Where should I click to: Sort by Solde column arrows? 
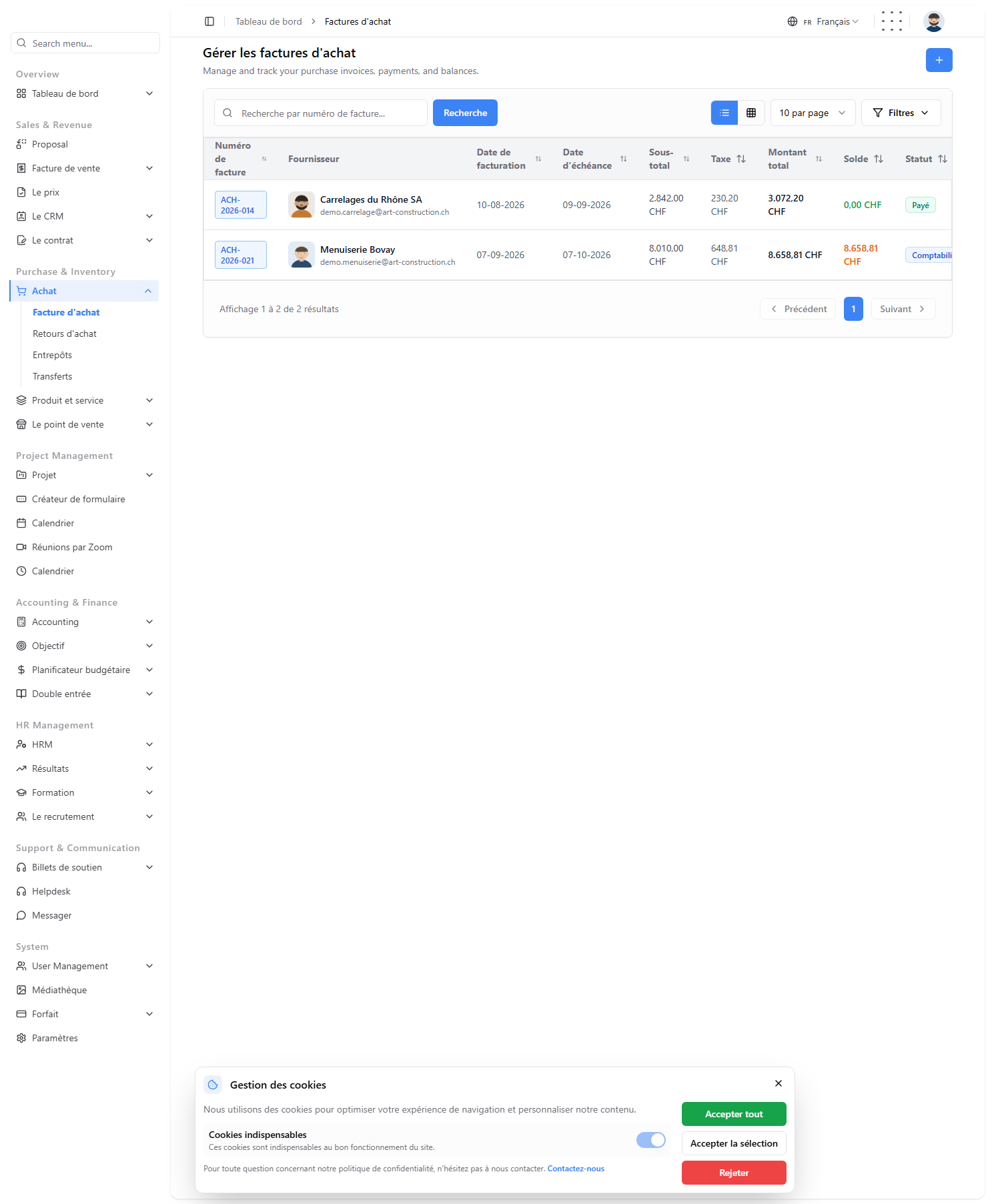879,159
